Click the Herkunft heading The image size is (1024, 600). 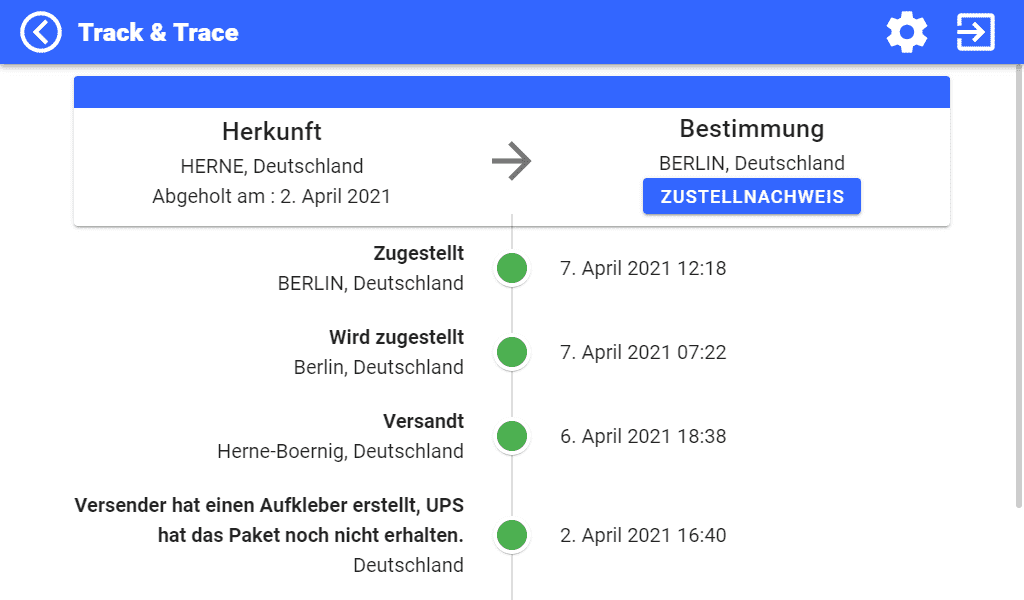pos(272,132)
